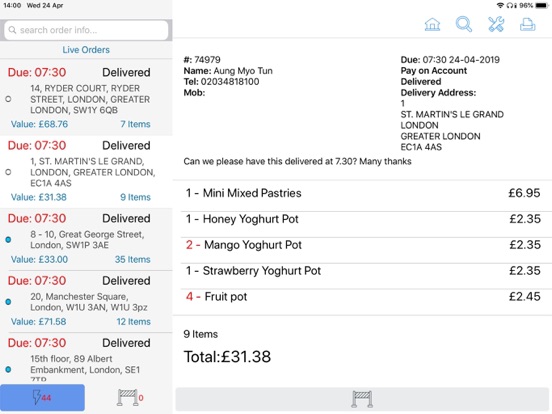This screenshot has height=414, width=552.
Task: Click in the search order info field
Action: point(86,30)
